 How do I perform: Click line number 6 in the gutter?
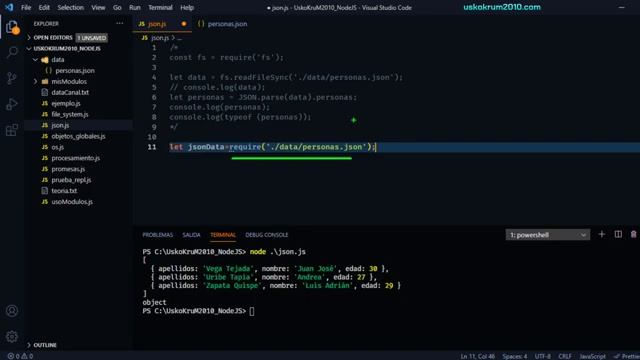(154, 97)
